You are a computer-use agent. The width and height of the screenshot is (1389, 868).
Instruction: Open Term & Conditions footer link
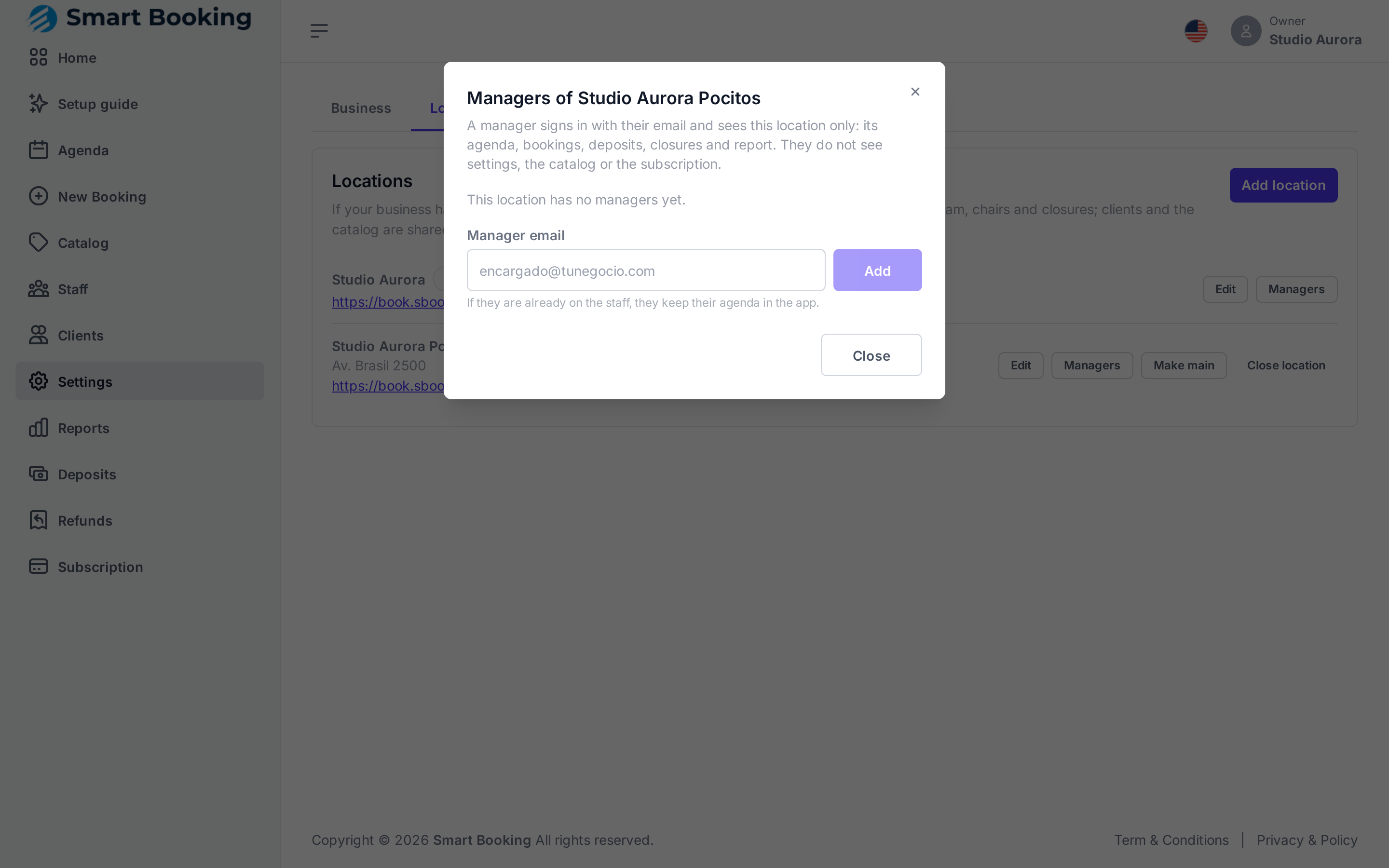coord(1171,840)
